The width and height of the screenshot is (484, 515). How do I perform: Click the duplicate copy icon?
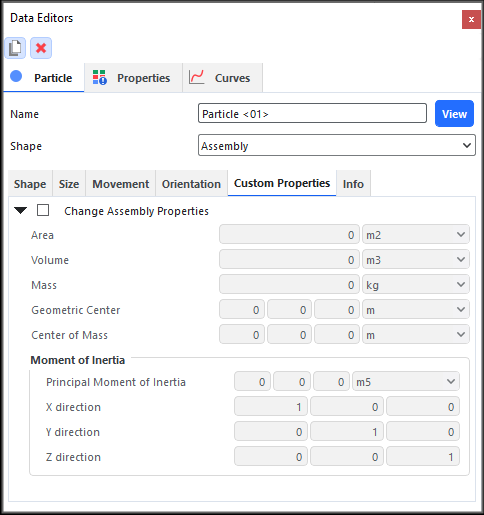pos(15,48)
